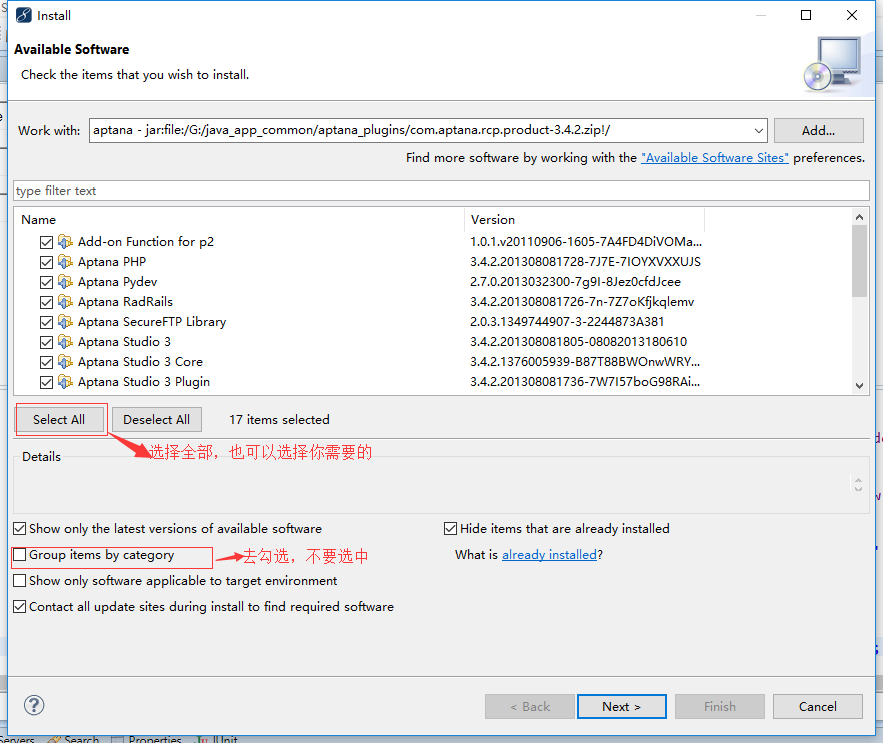Uncheck the Aptana RadRails checkbox

pyautogui.click(x=46, y=302)
